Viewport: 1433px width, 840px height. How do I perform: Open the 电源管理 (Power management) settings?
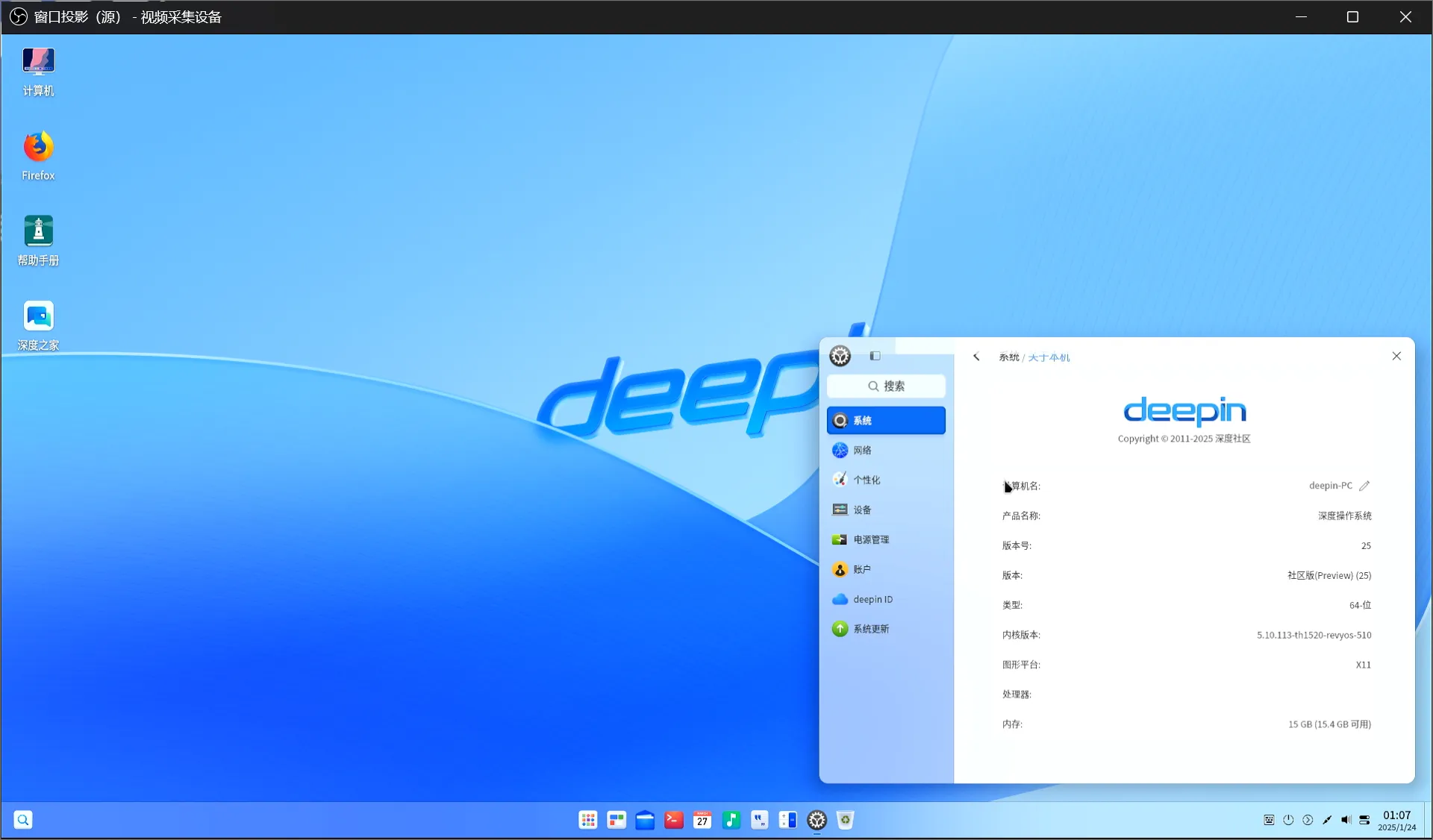point(870,539)
